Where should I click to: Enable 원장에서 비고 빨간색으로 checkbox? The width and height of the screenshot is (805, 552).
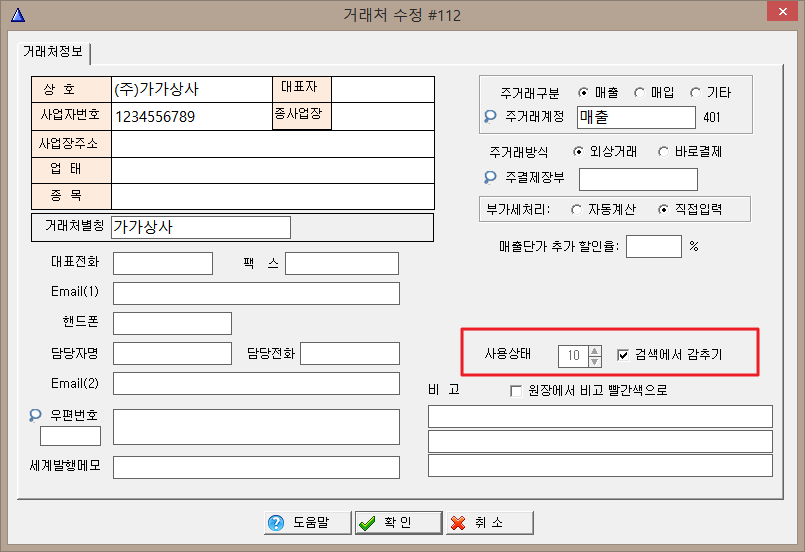pos(516,391)
